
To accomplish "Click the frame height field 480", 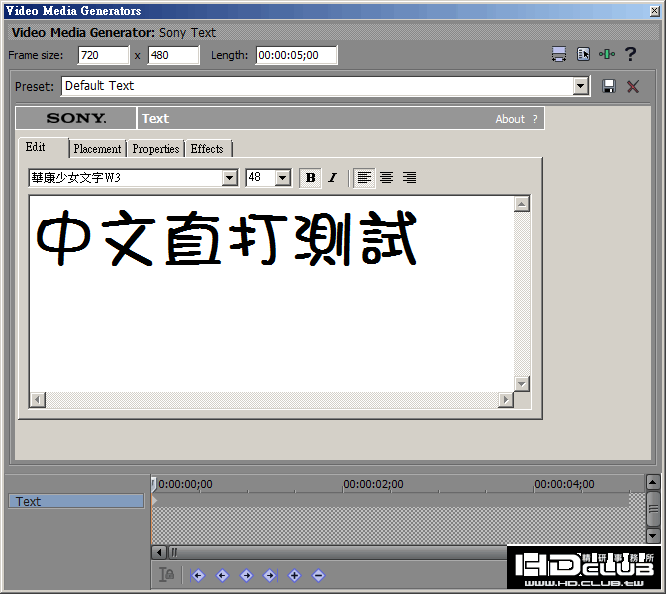I will tap(173, 55).
